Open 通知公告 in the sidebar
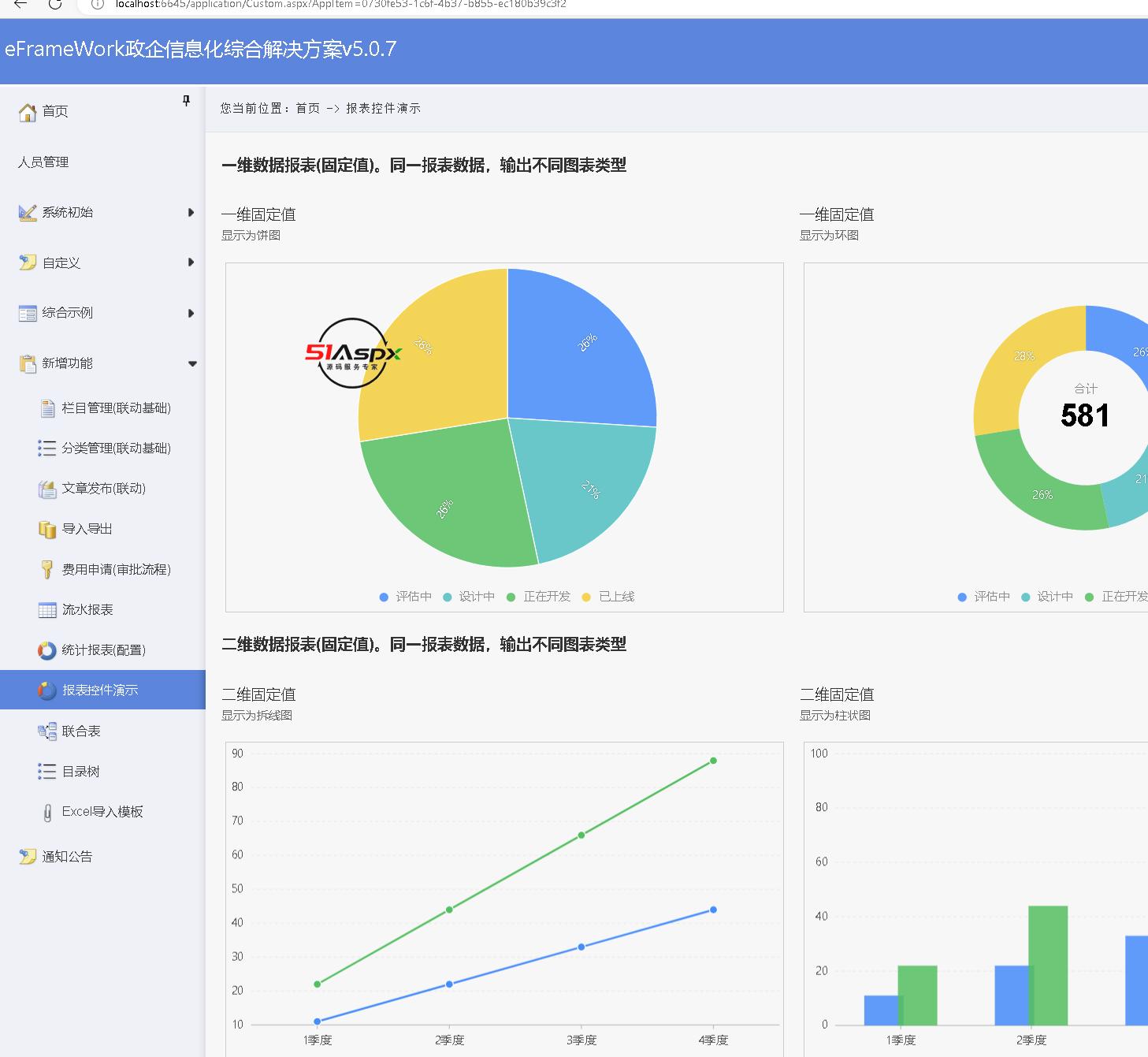This screenshot has width=1148, height=1057. click(x=67, y=857)
